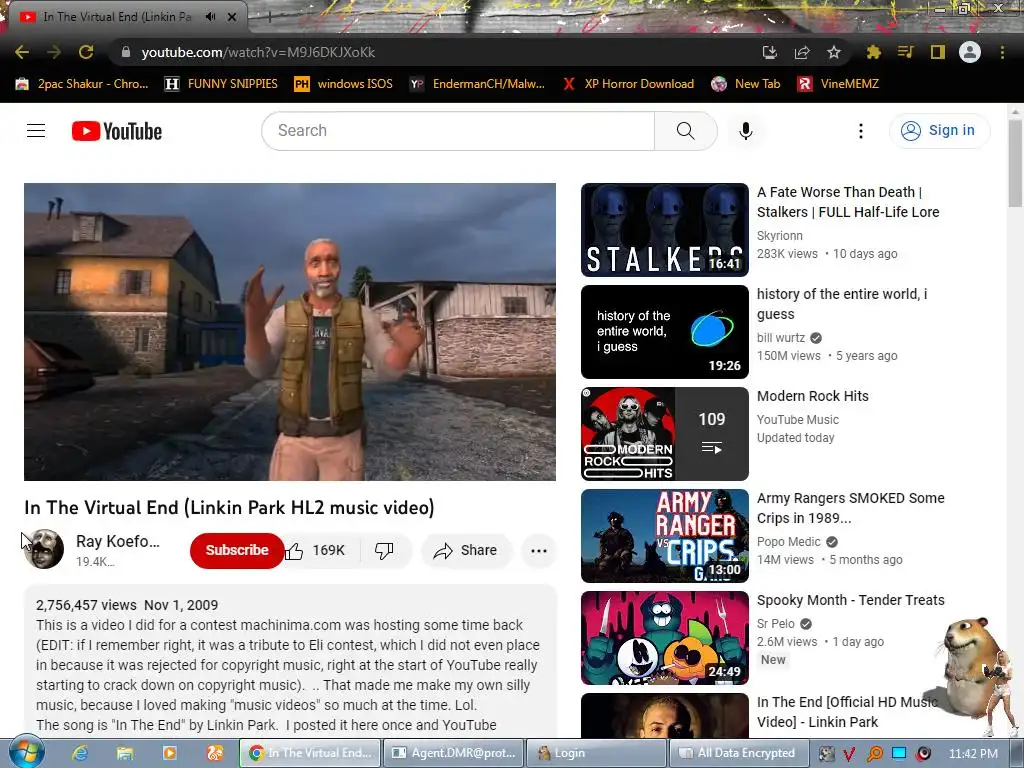Image resolution: width=1024 pixels, height=768 pixels.
Task: Like the video with thumbs up
Action: point(315,551)
